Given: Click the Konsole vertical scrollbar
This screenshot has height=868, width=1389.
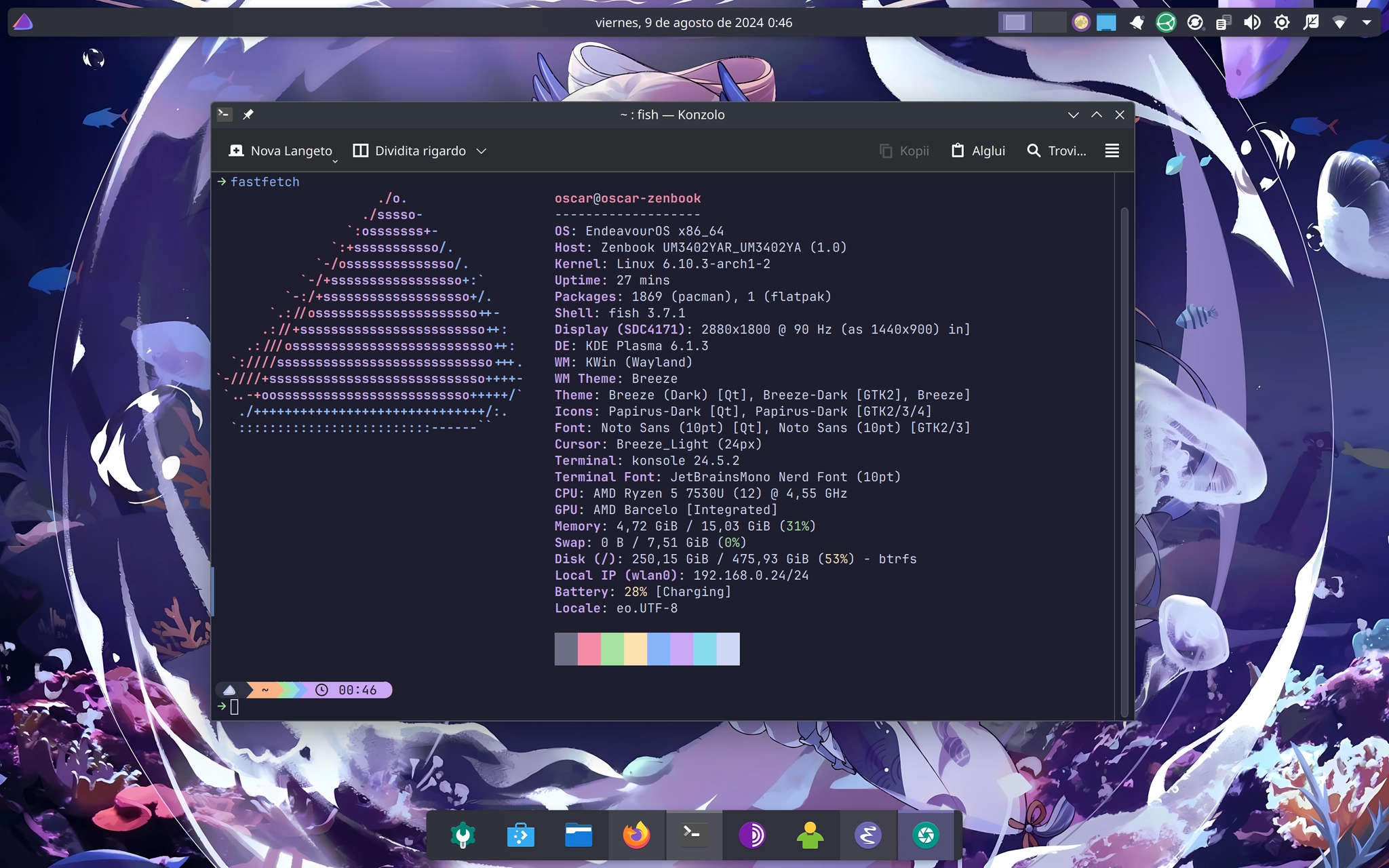Looking at the screenshot, I should [x=1124, y=461].
